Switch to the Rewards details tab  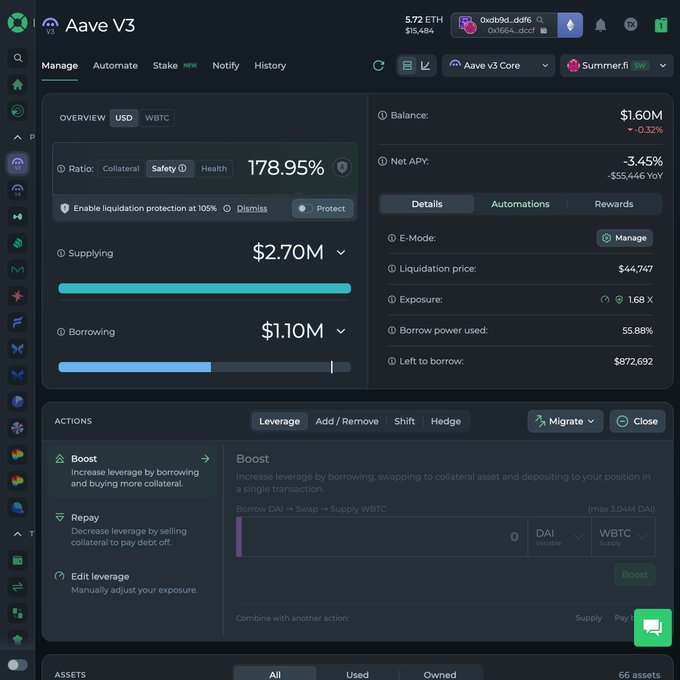tap(614, 204)
